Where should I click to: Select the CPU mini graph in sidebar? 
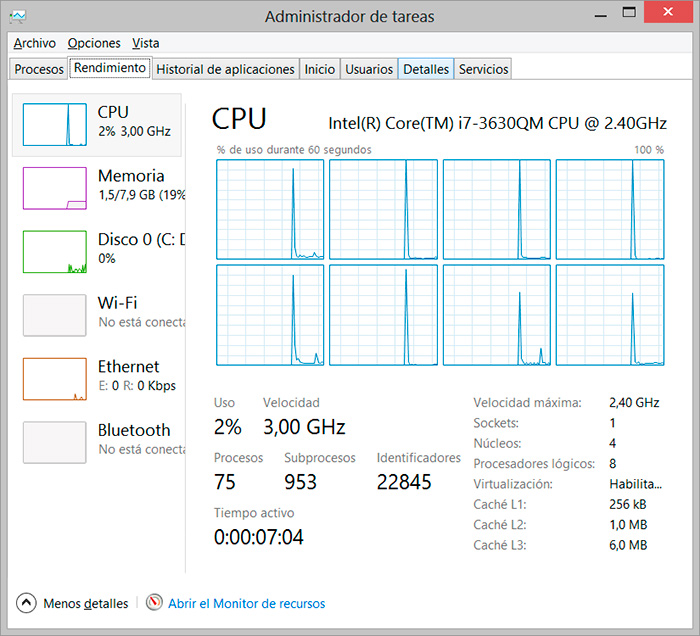(x=55, y=124)
